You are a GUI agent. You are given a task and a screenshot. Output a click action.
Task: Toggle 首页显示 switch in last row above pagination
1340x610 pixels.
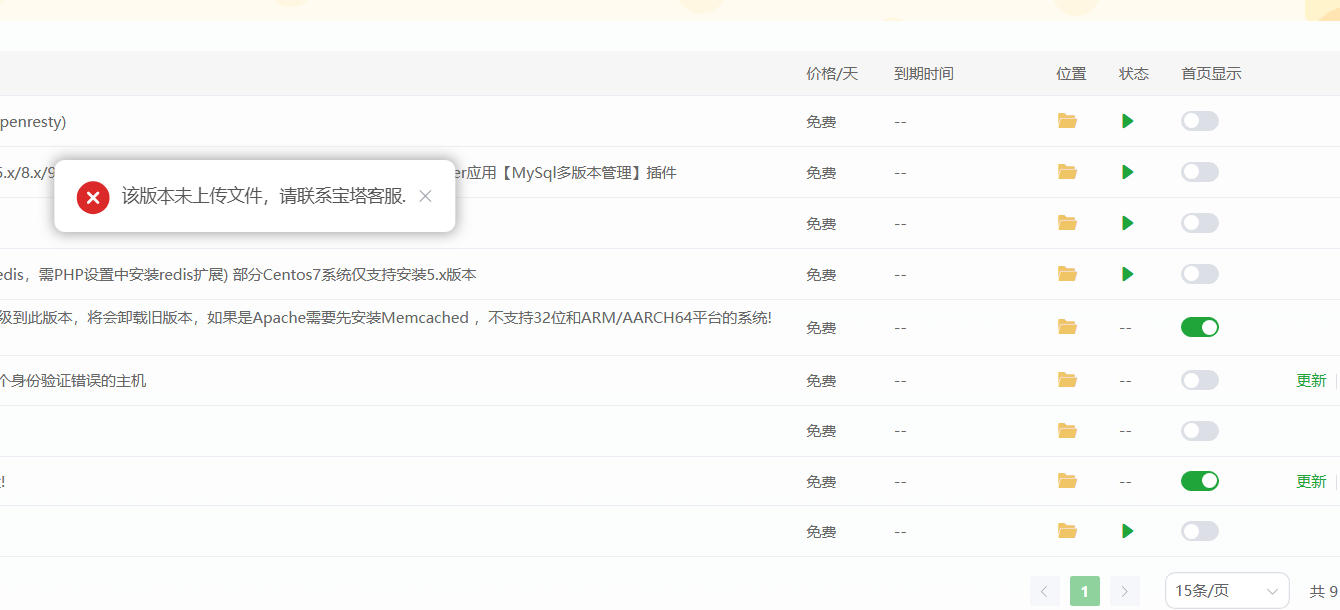1200,531
